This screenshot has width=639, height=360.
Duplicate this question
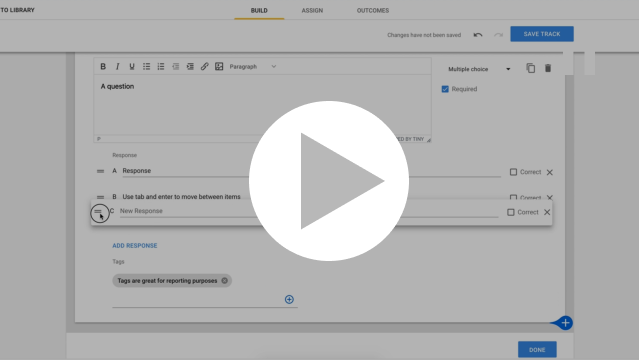pos(530,68)
